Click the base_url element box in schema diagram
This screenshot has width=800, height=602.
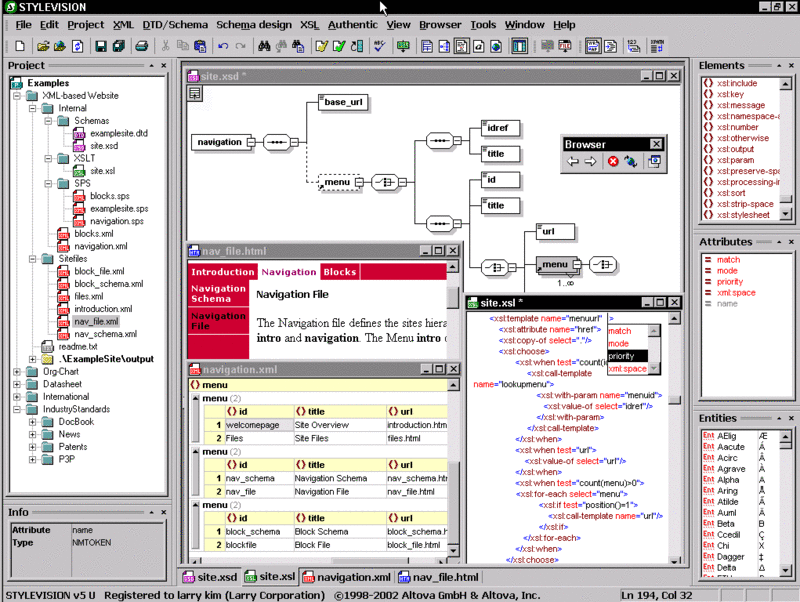click(x=343, y=102)
